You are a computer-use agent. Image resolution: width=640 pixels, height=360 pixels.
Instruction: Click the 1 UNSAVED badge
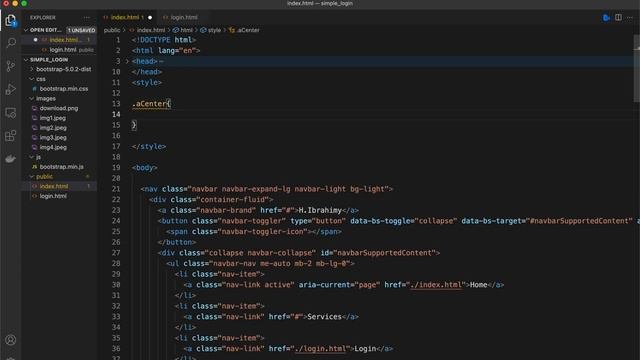(81, 30)
